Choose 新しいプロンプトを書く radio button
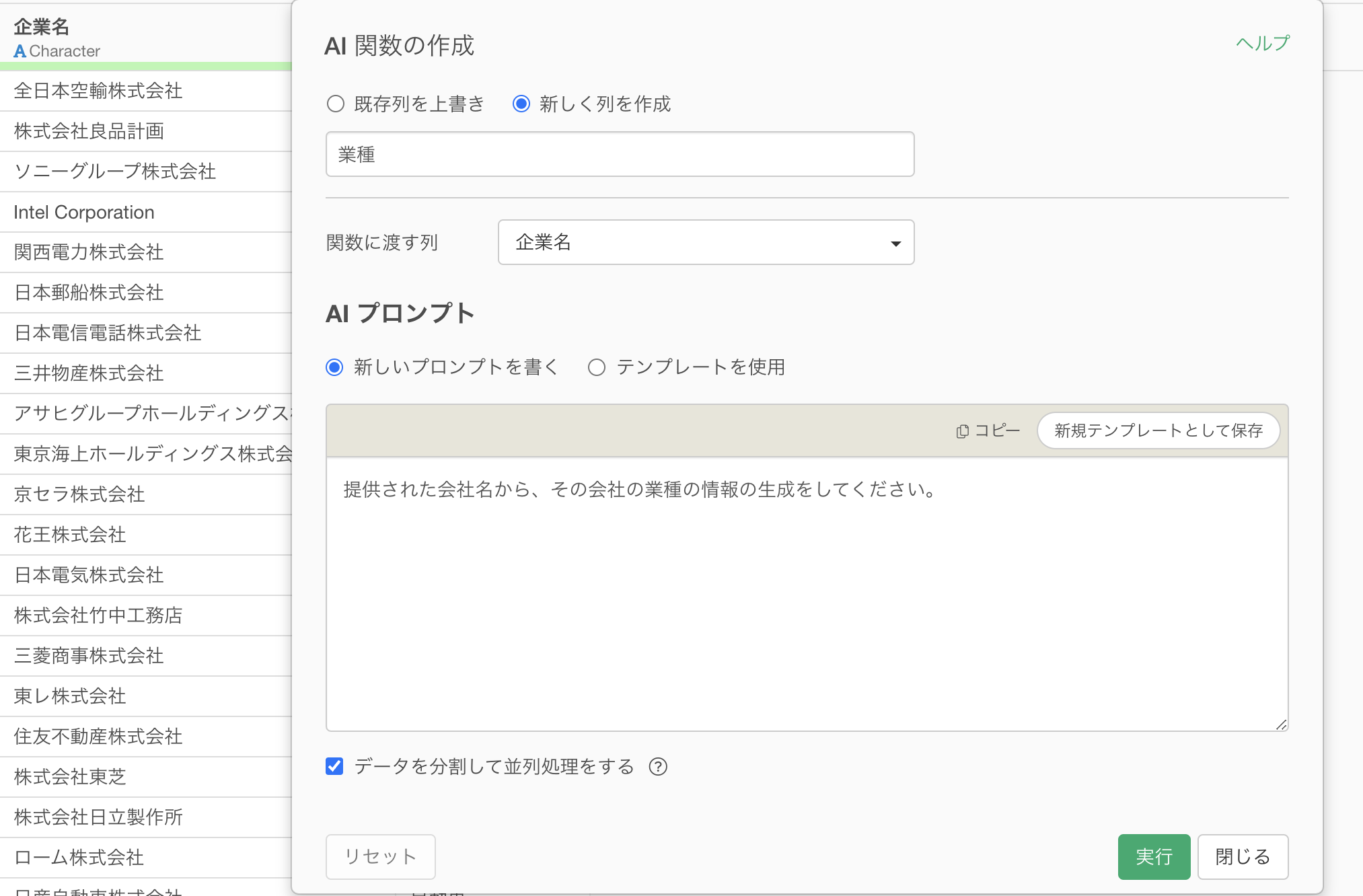 click(x=334, y=367)
